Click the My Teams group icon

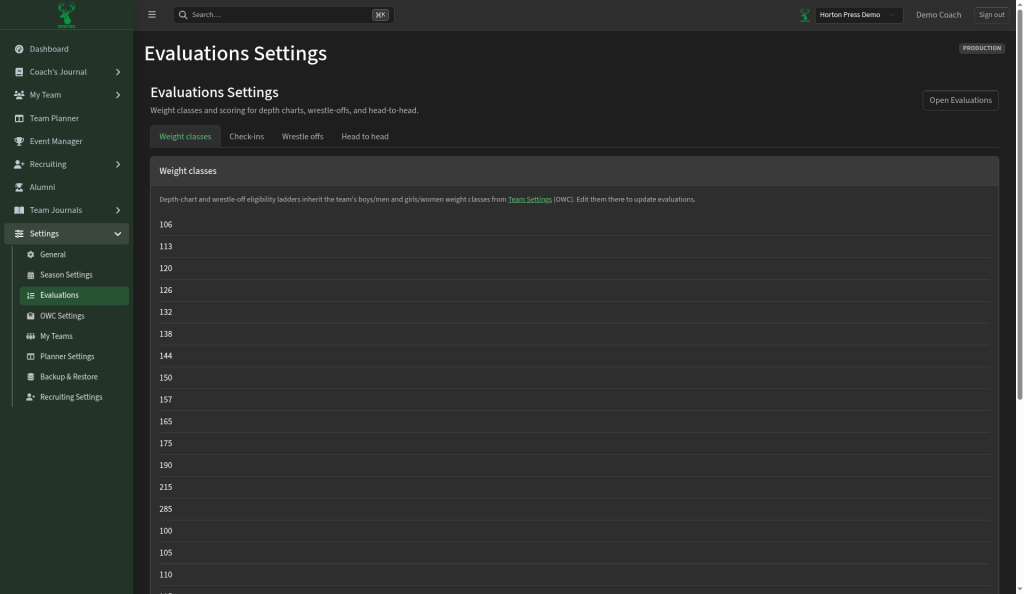[30, 336]
